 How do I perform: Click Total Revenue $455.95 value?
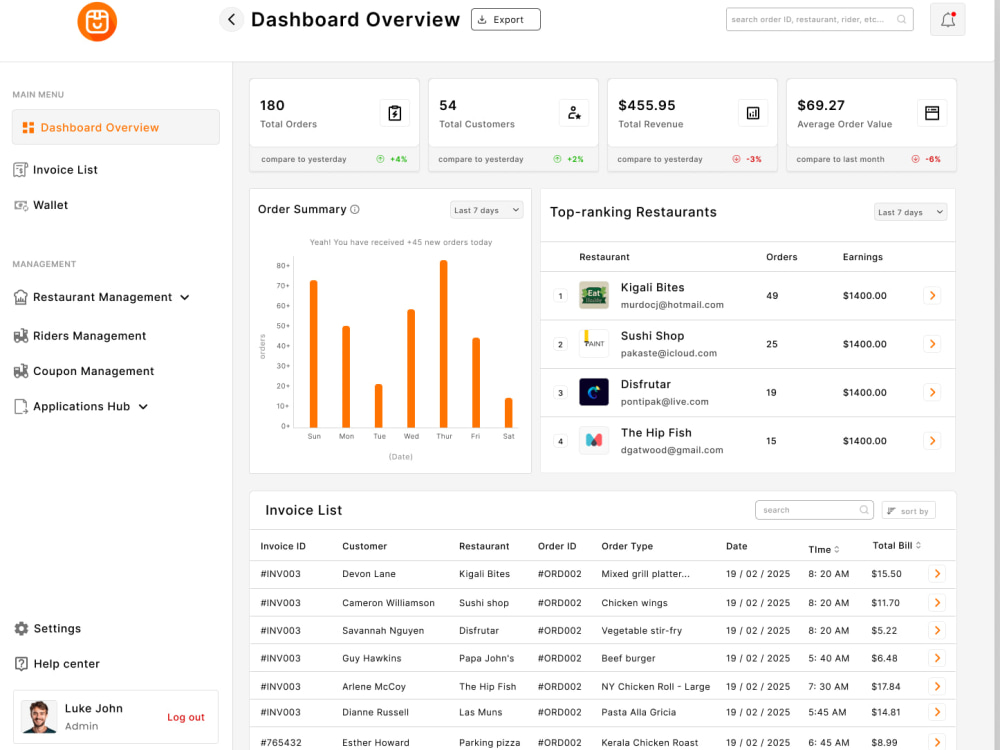(x=647, y=106)
